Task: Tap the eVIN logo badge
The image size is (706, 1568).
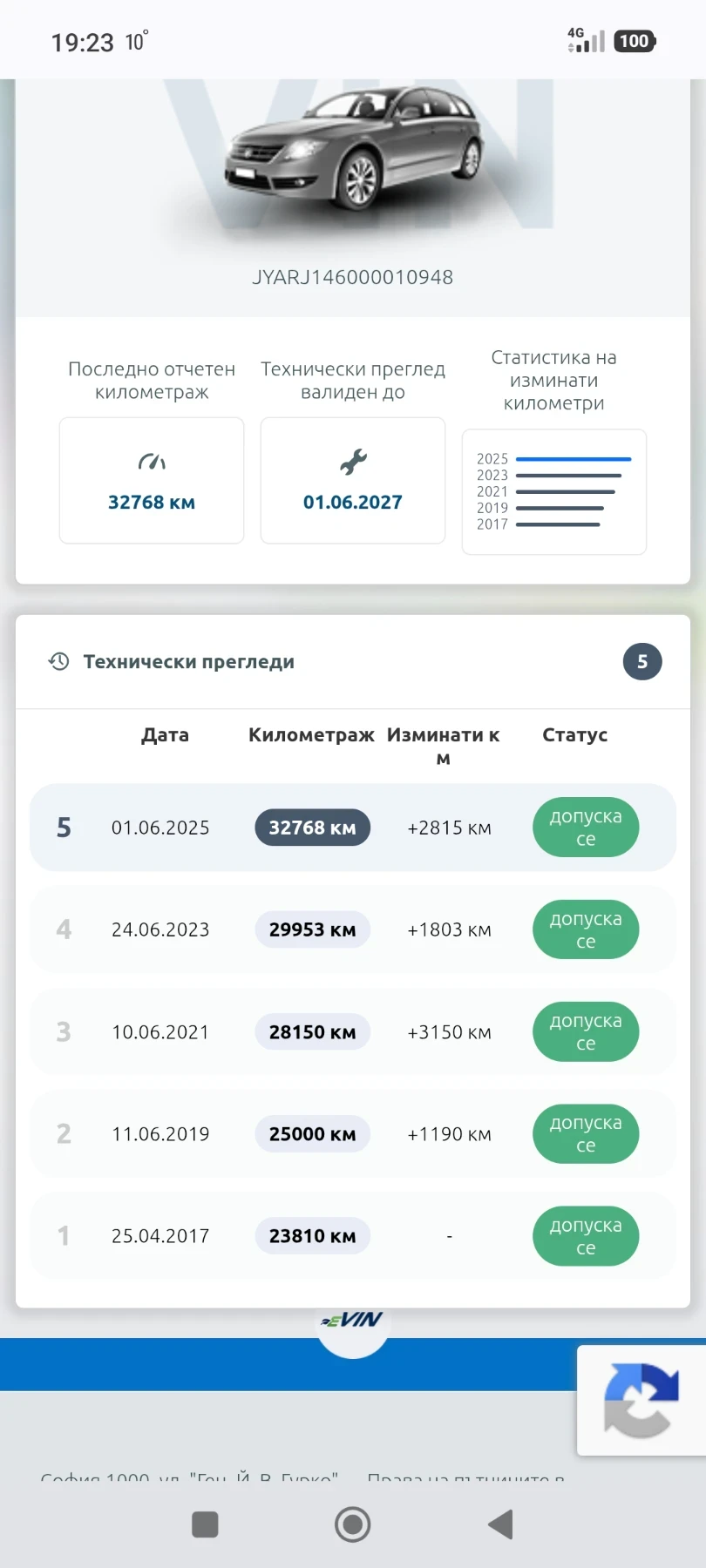Action: click(353, 1321)
